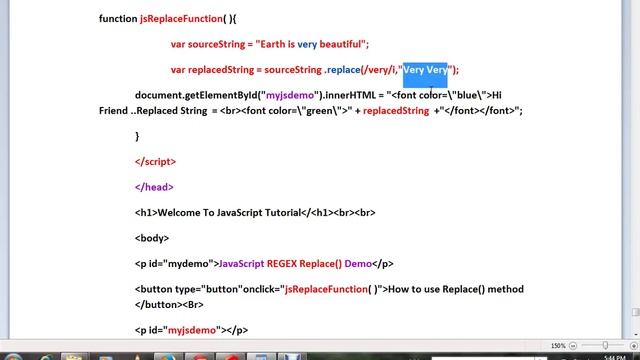Screen dimensions: 640x360
Task: Click "Welcome To JavaScript Tutorial" heading line
Action: point(255,213)
